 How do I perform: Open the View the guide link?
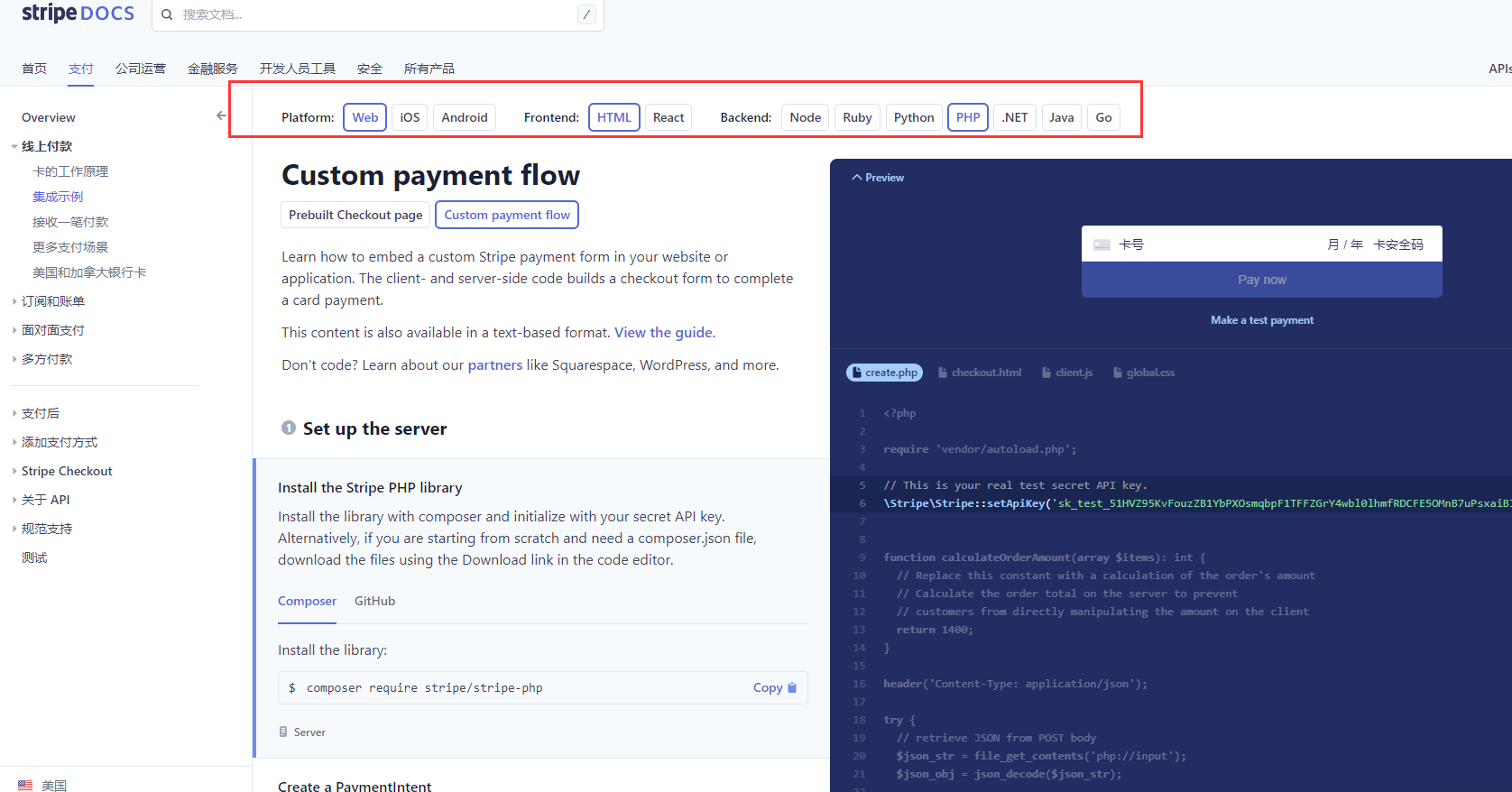click(x=663, y=332)
